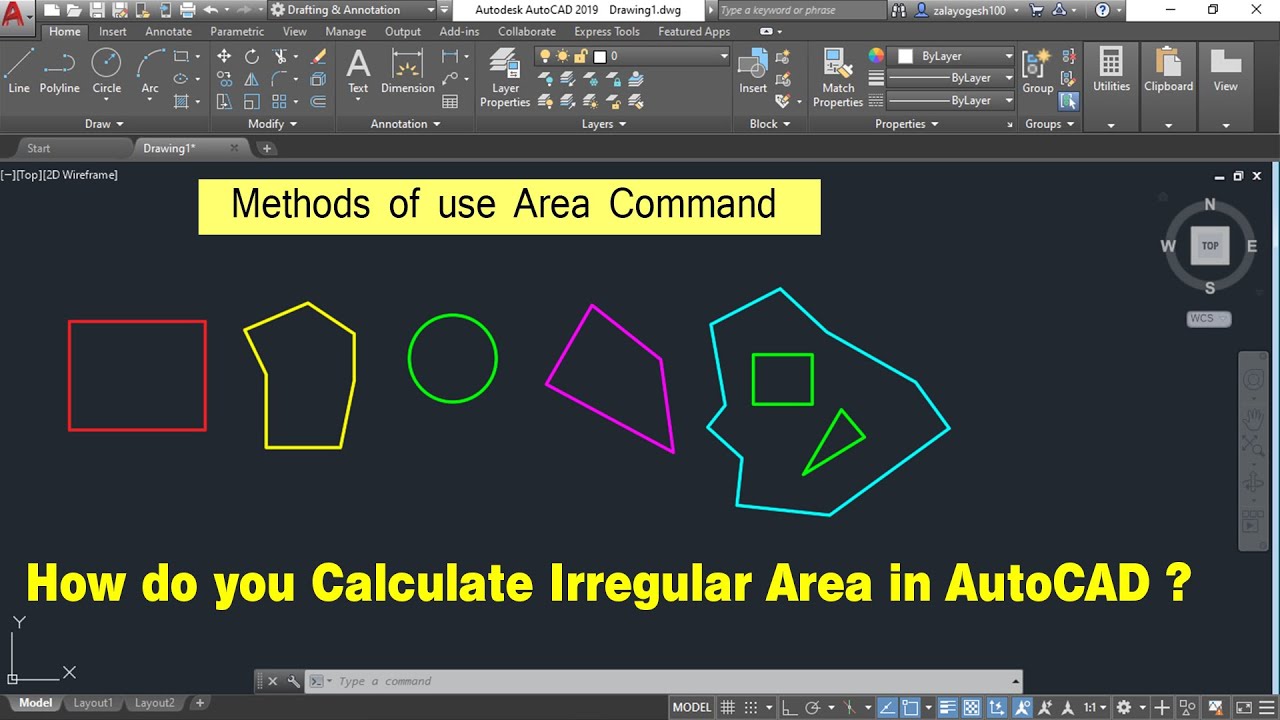Open the Manage ribbon tab
The width and height of the screenshot is (1280, 720).
coord(346,31)
